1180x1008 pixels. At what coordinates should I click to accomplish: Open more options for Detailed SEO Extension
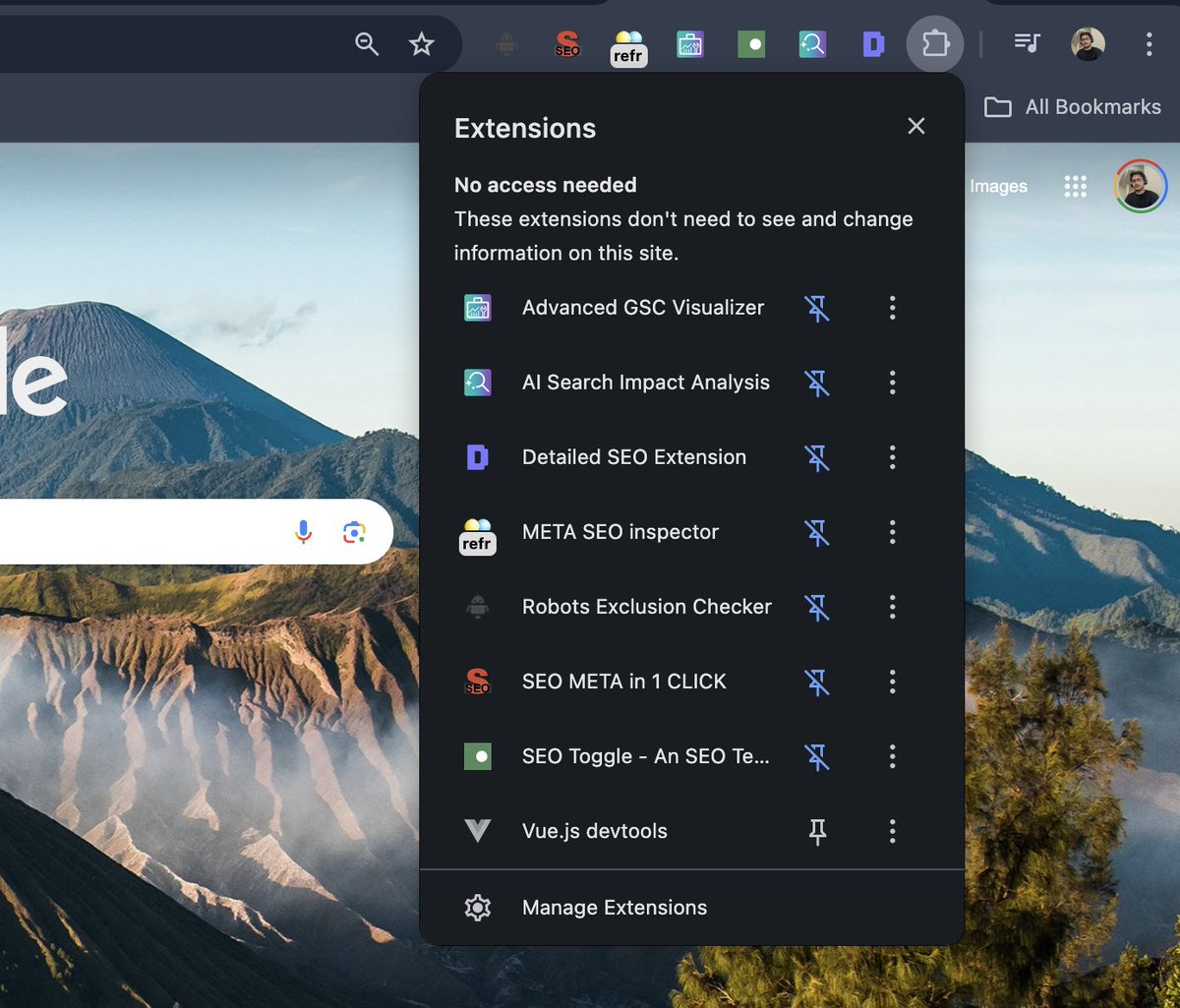click(x=893, y=457)
